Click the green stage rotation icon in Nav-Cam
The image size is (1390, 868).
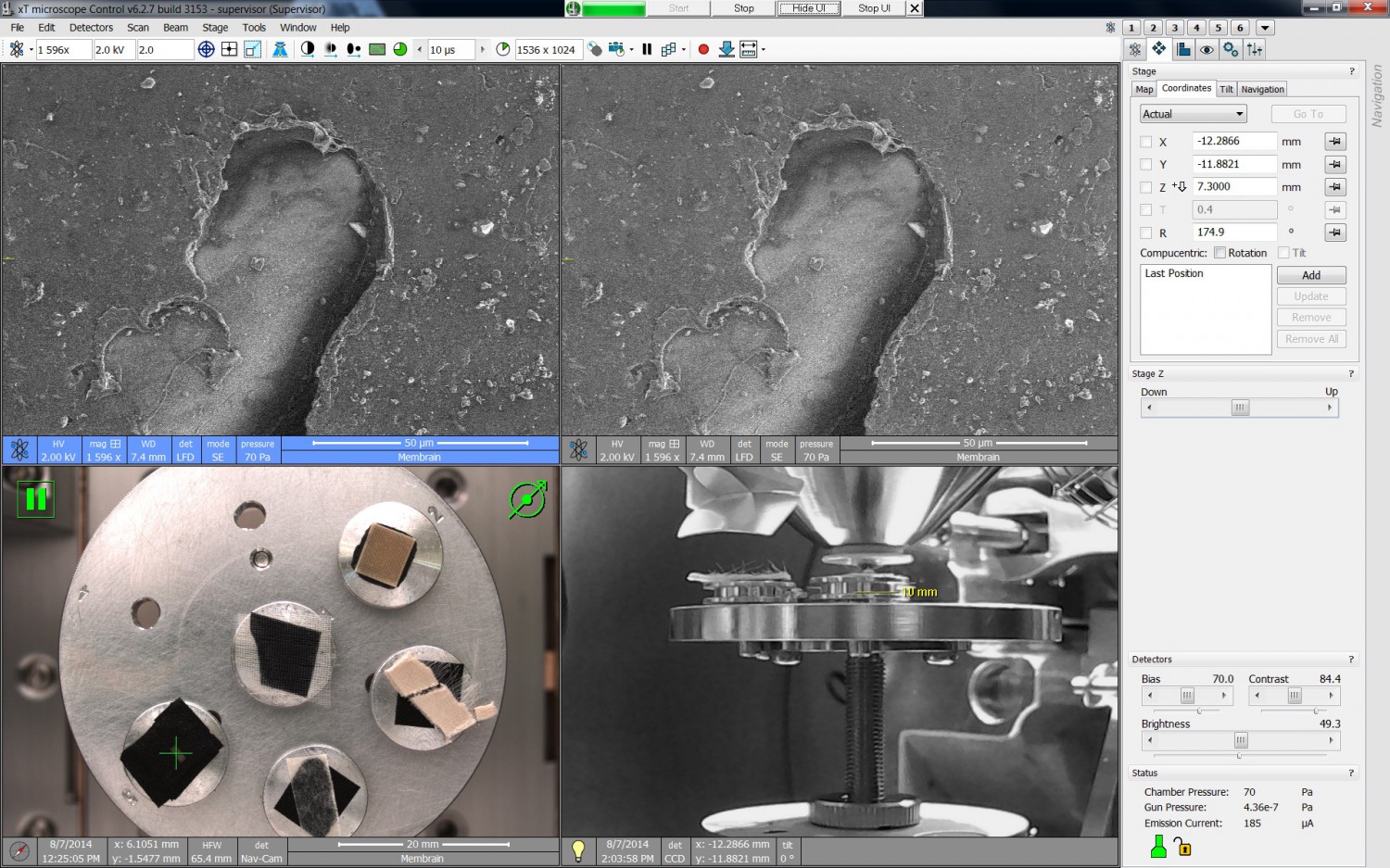tap(527, 499)
